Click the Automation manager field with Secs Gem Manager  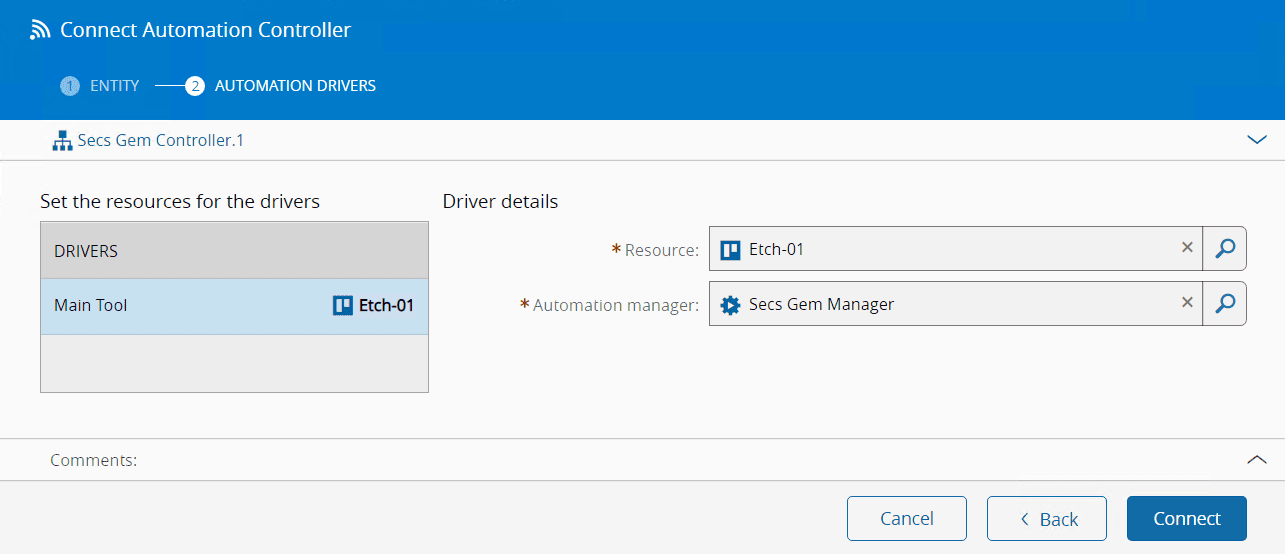pos(950,304)
